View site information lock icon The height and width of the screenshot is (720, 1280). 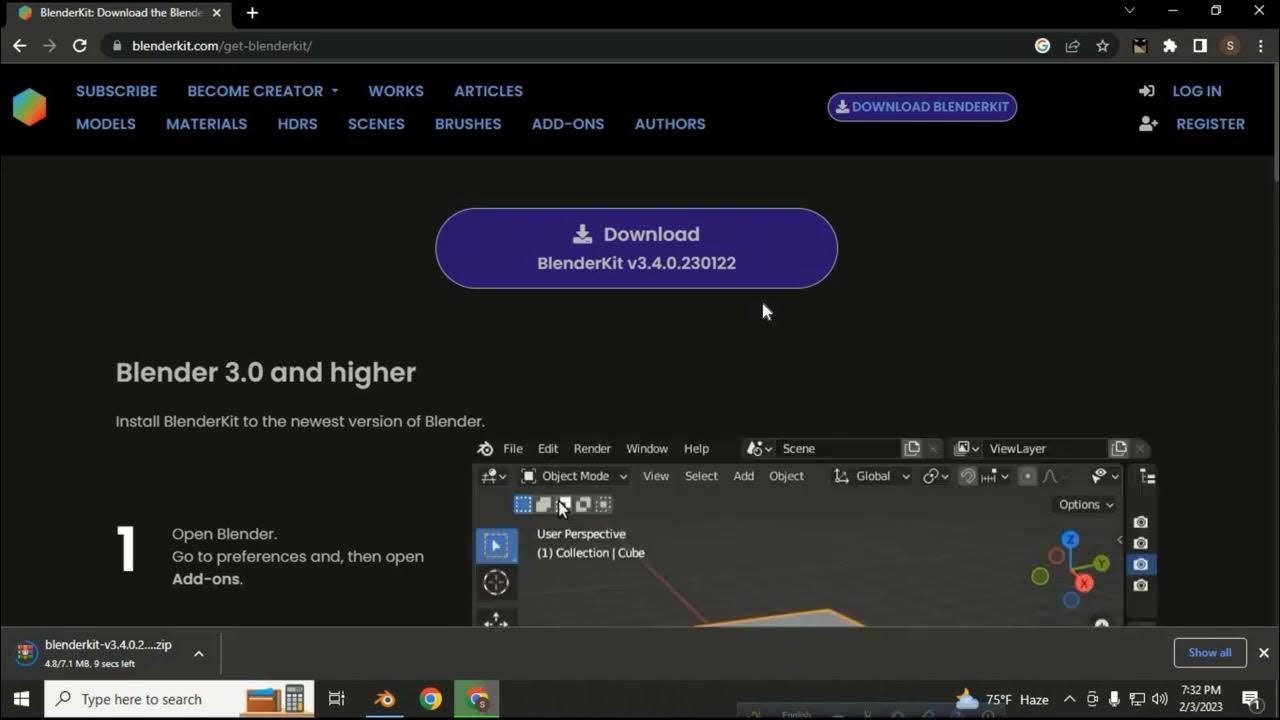(x=117, y=46)
